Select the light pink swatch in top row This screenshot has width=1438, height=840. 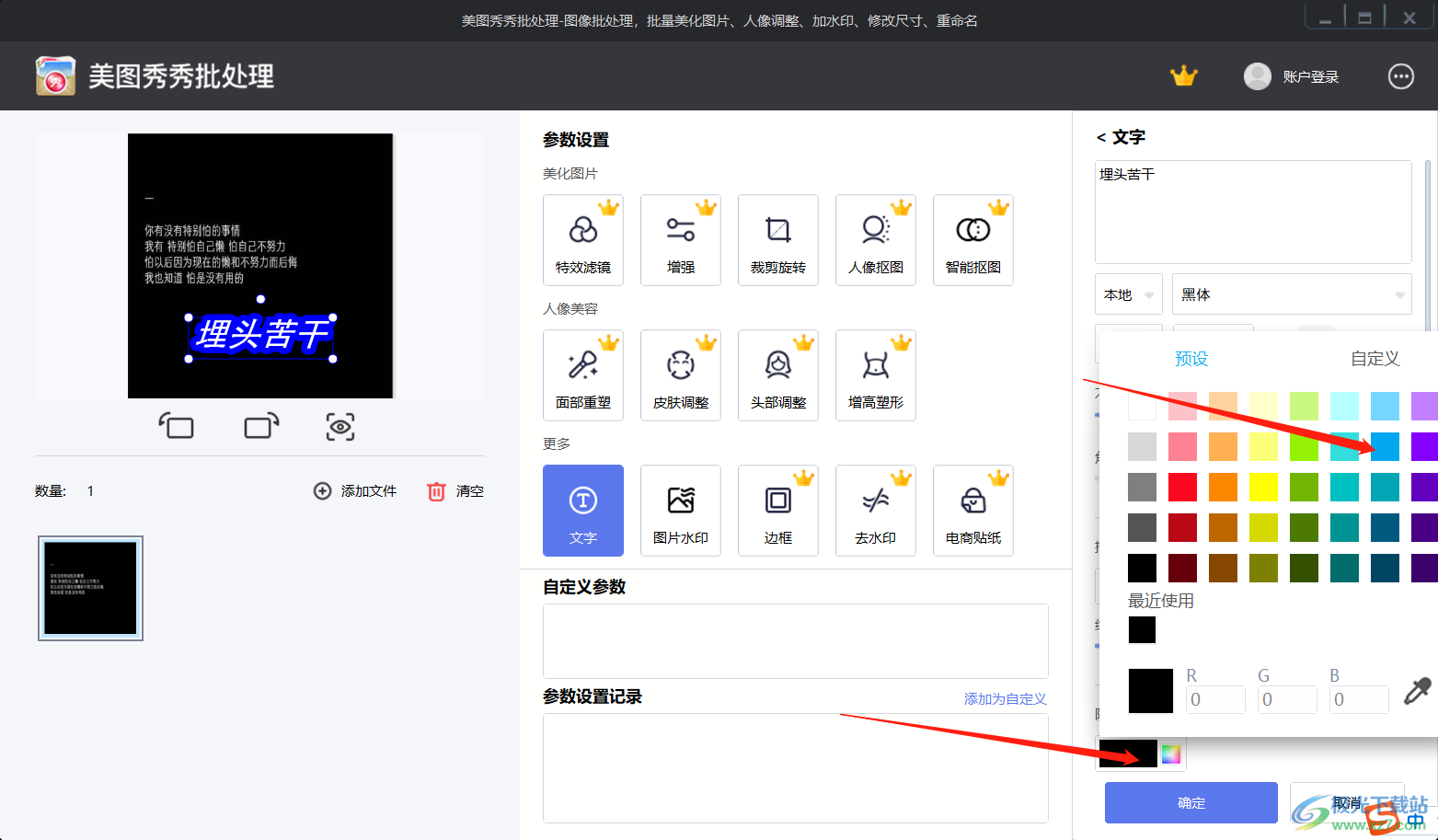click(x=1182, y=406)
